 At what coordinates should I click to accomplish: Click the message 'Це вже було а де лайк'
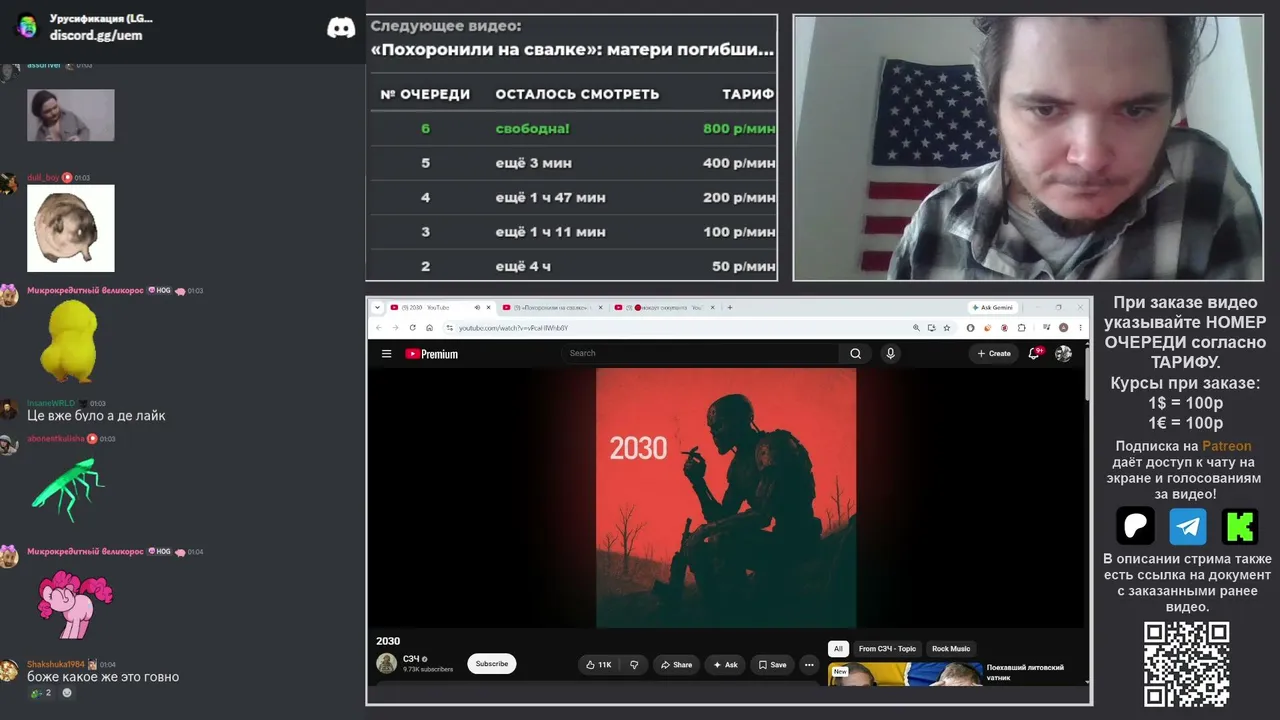(96, 415)
